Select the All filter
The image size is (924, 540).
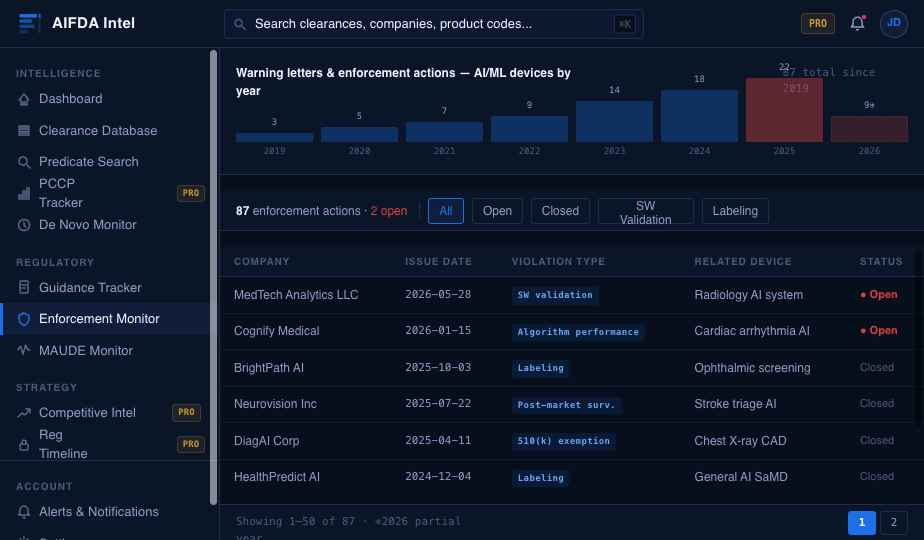tap(446, 211)
